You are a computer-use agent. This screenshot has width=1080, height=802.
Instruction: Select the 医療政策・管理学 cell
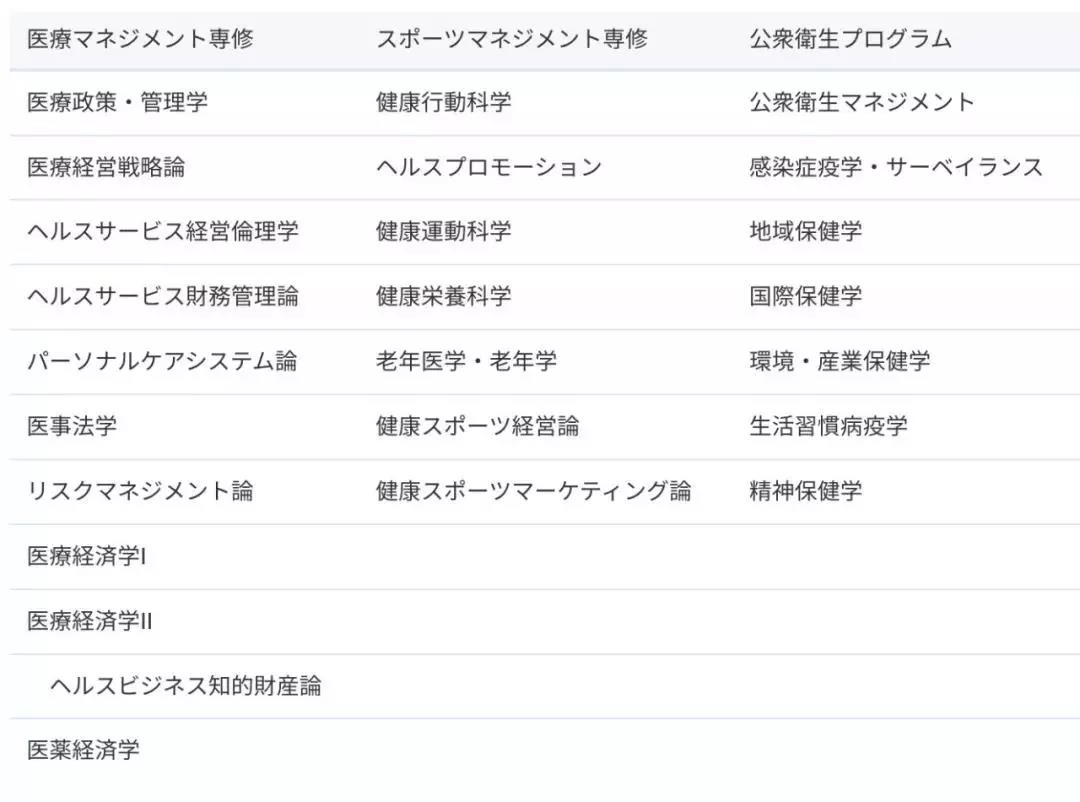117,103
